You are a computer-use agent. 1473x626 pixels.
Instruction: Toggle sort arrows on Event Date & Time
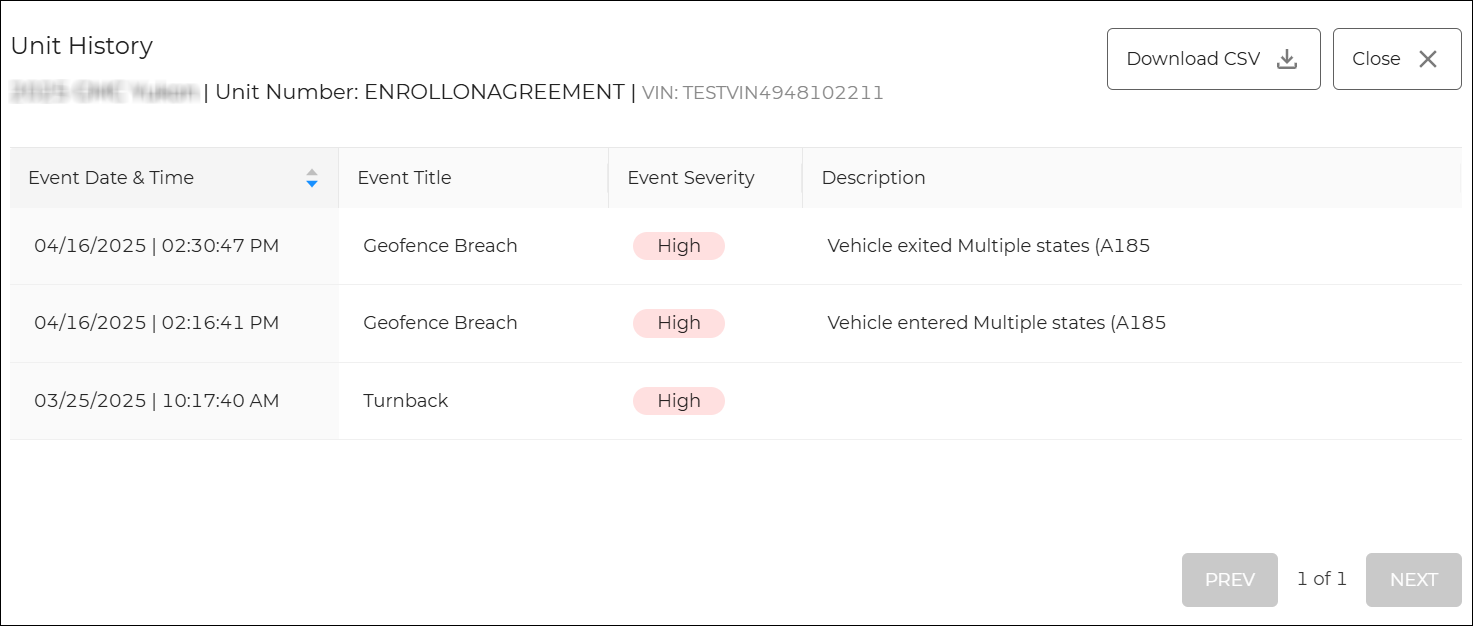pos(312,178)
